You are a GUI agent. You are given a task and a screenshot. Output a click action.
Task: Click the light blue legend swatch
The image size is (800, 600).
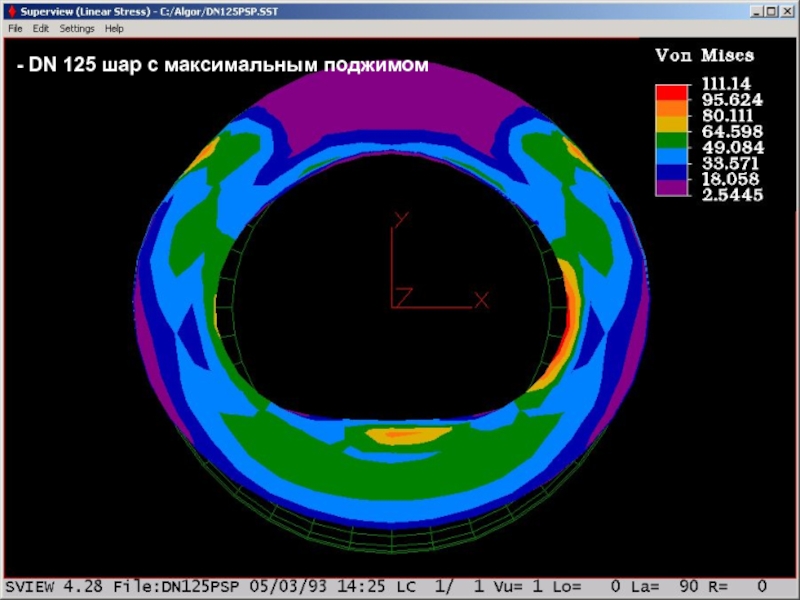point(671,156)
